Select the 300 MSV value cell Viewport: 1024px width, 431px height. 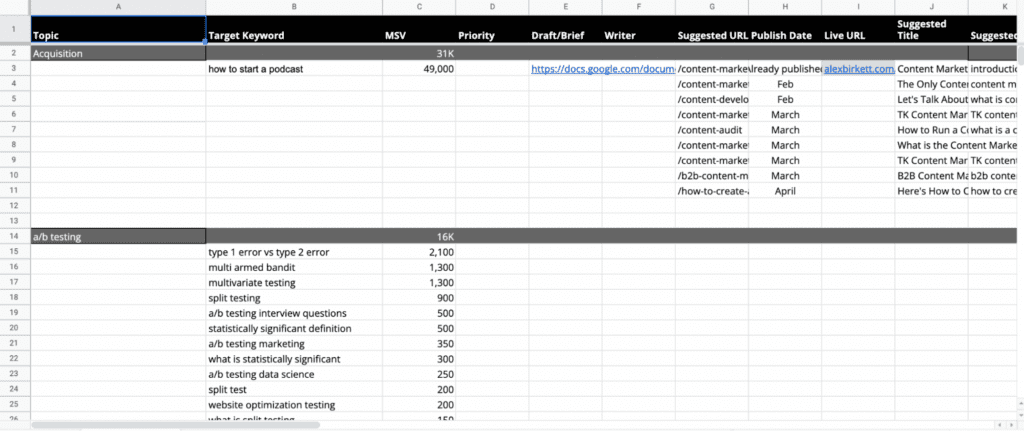click(x=419, y=359)
